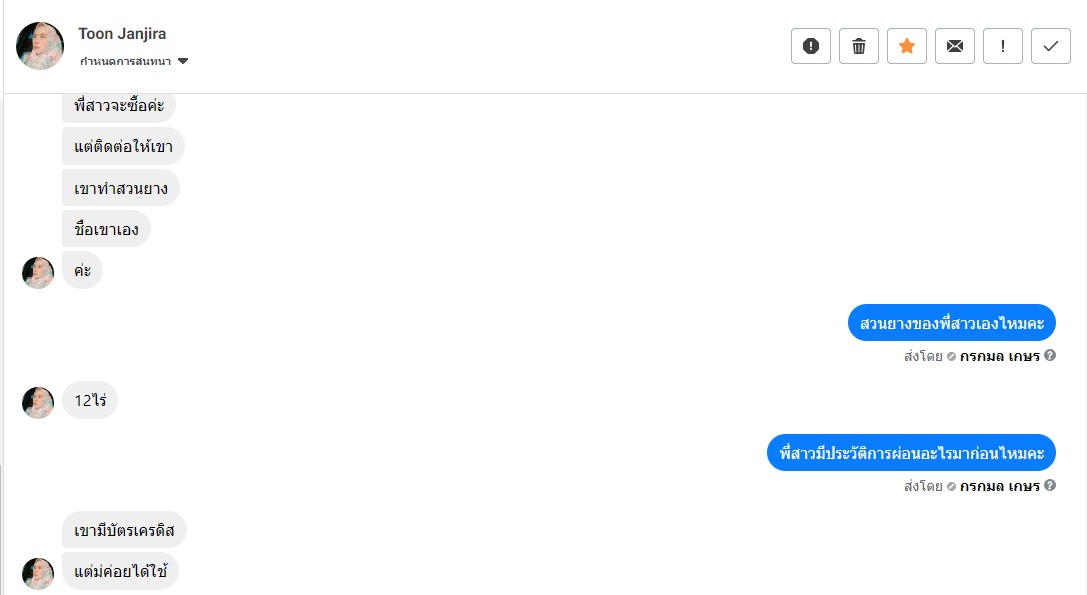Select the 12ไร่ message bubble

[x=90, y=402]
